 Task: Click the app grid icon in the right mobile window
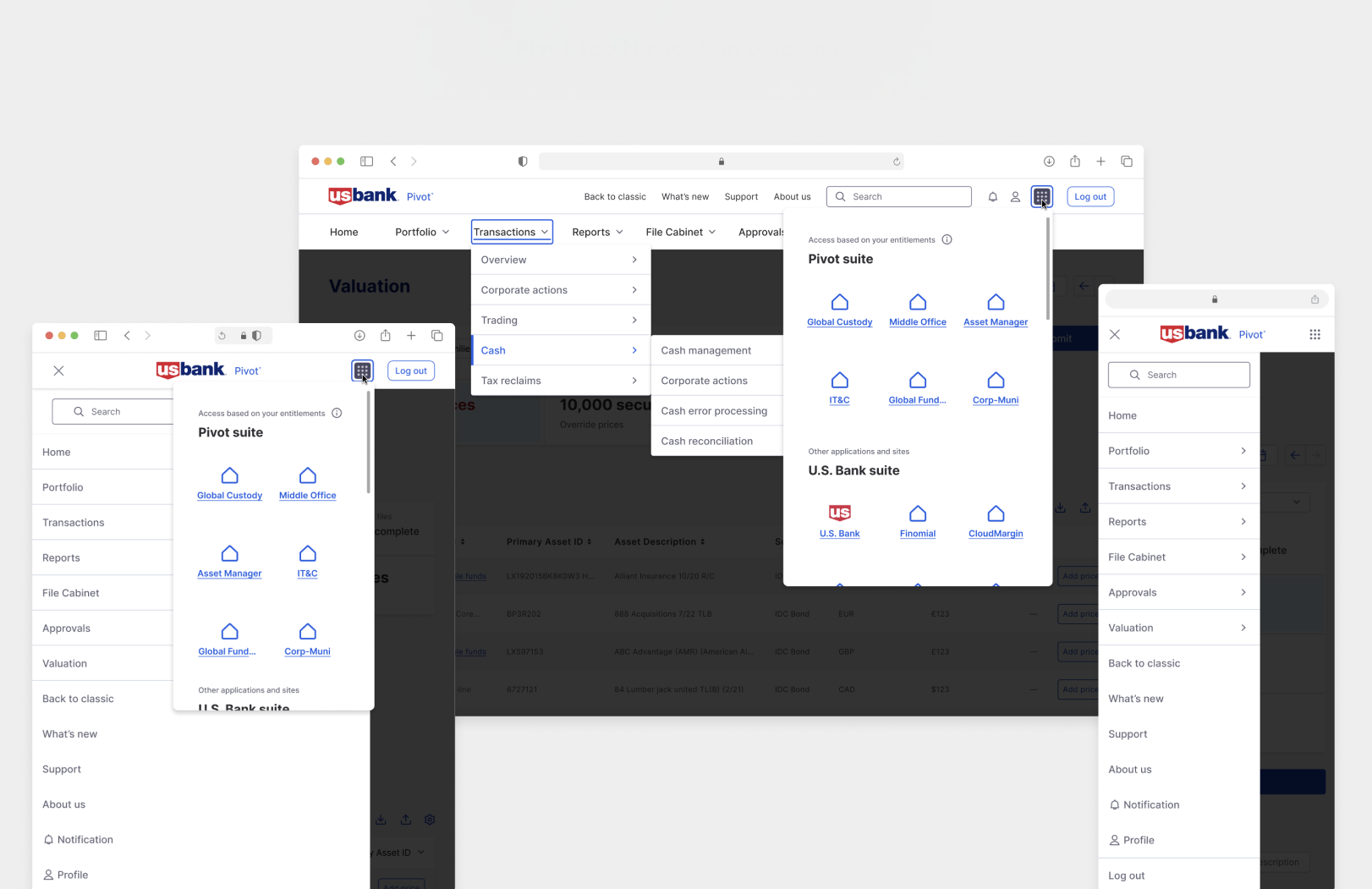(1314, 334)
